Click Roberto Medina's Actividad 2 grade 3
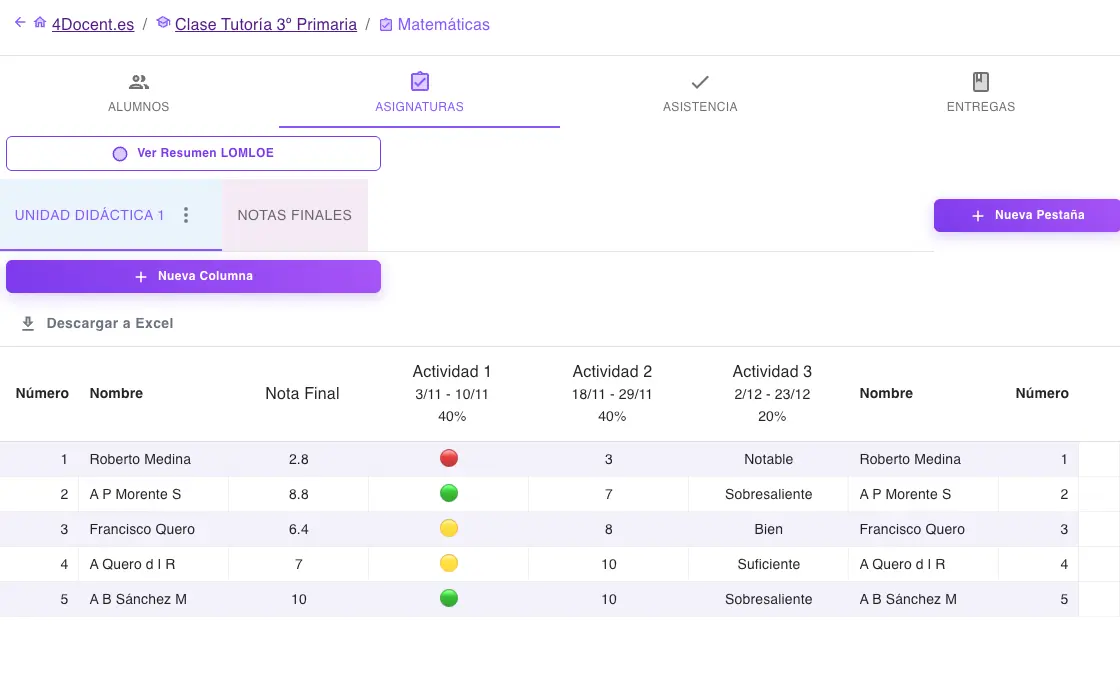The width and height of the screenshot is (1120, 692). click(609, 459)
